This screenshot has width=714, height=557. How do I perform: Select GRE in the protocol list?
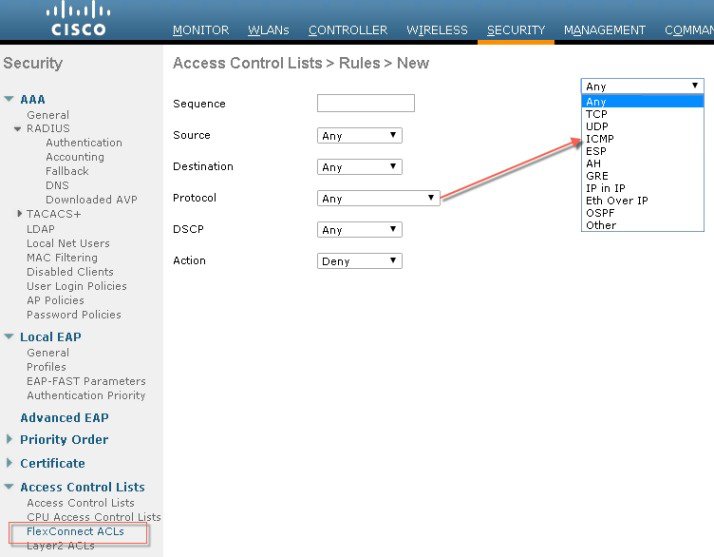(643, 175)
